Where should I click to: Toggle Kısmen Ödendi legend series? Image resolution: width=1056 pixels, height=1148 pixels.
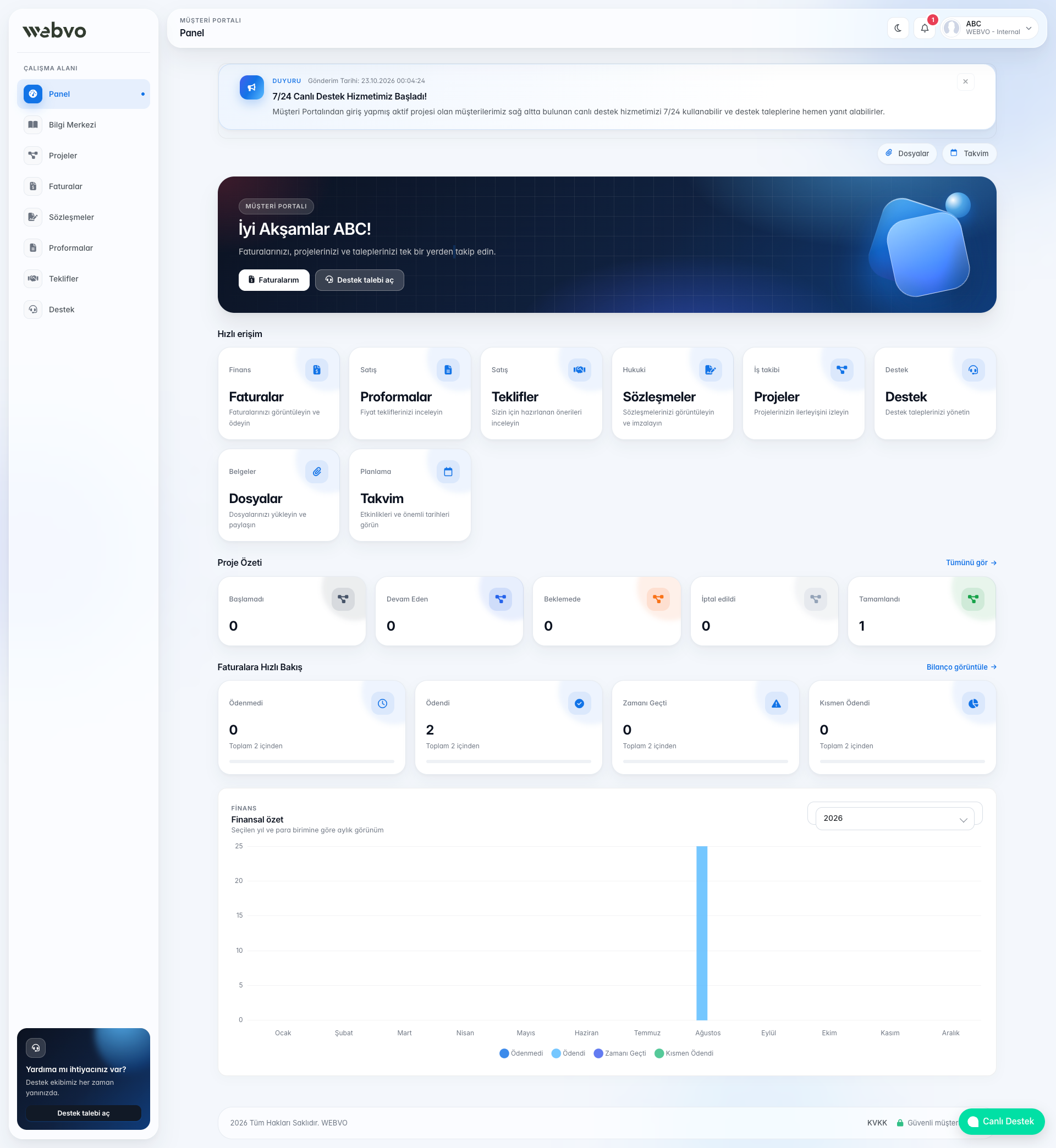684,1053
